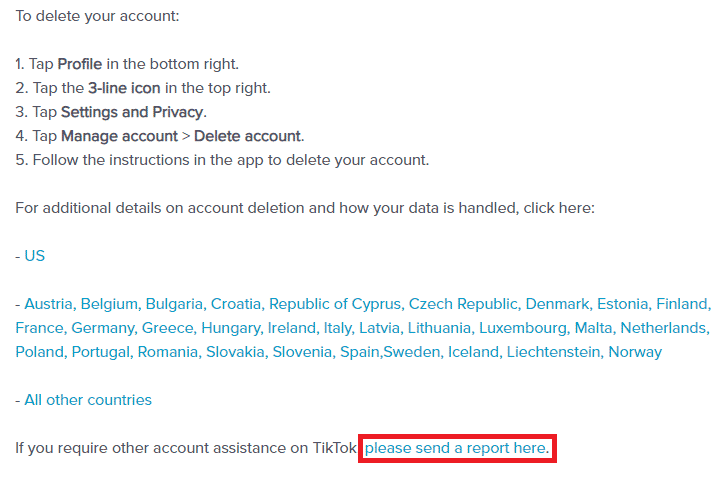The image size is (723, 477).
Task: Click the Liechtenstein link
Action: coord(553,352)
